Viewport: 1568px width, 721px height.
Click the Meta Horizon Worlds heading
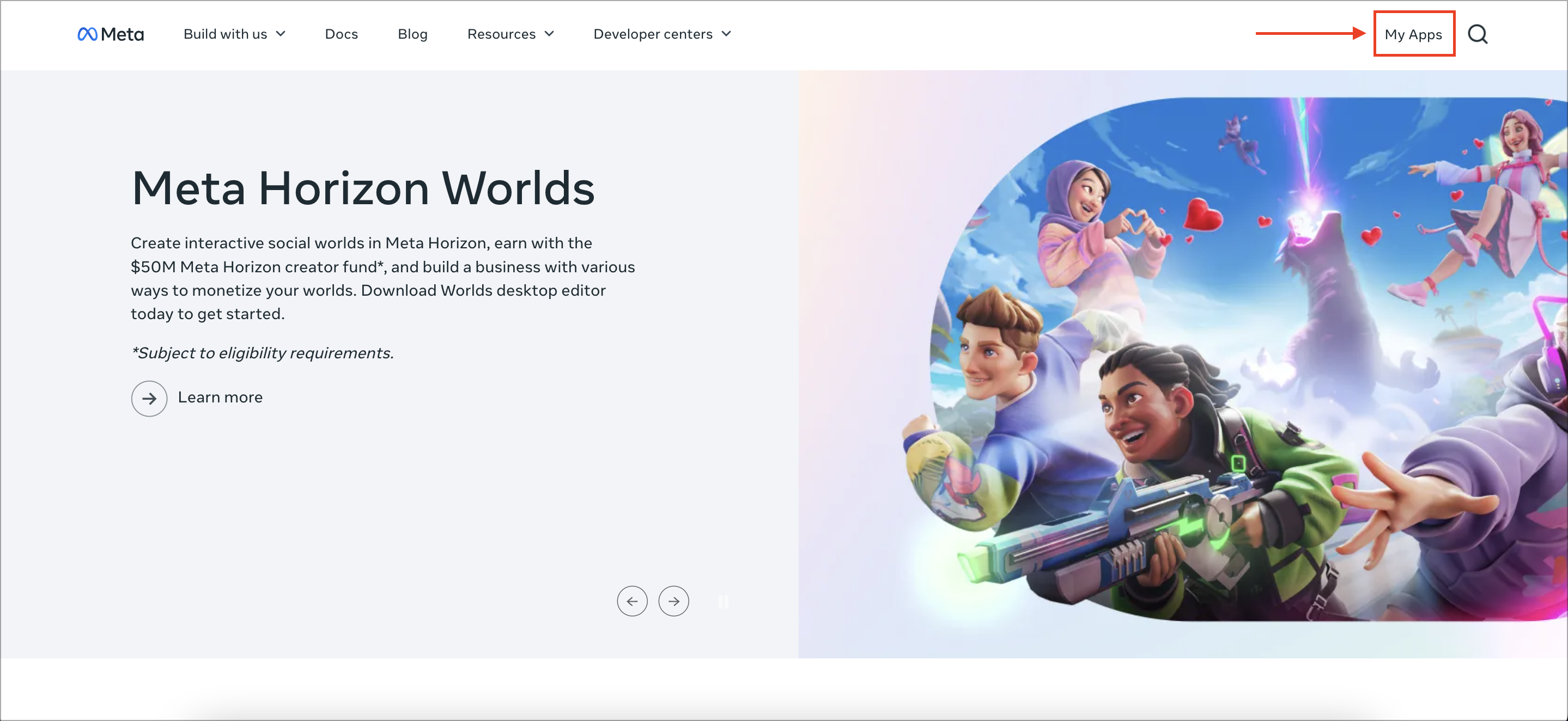point(363,188)
